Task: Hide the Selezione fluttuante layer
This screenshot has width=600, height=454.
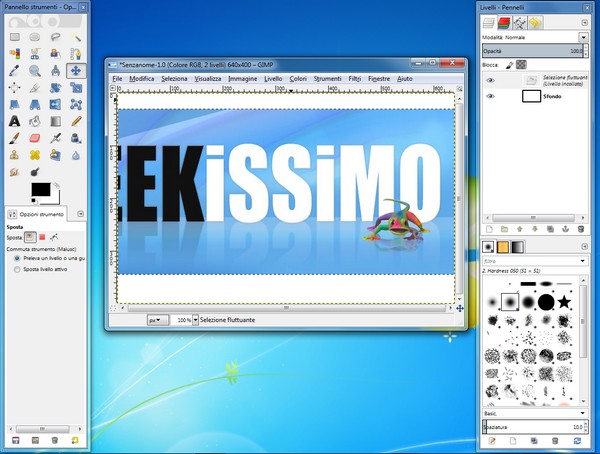Action: tap(490, 80)
